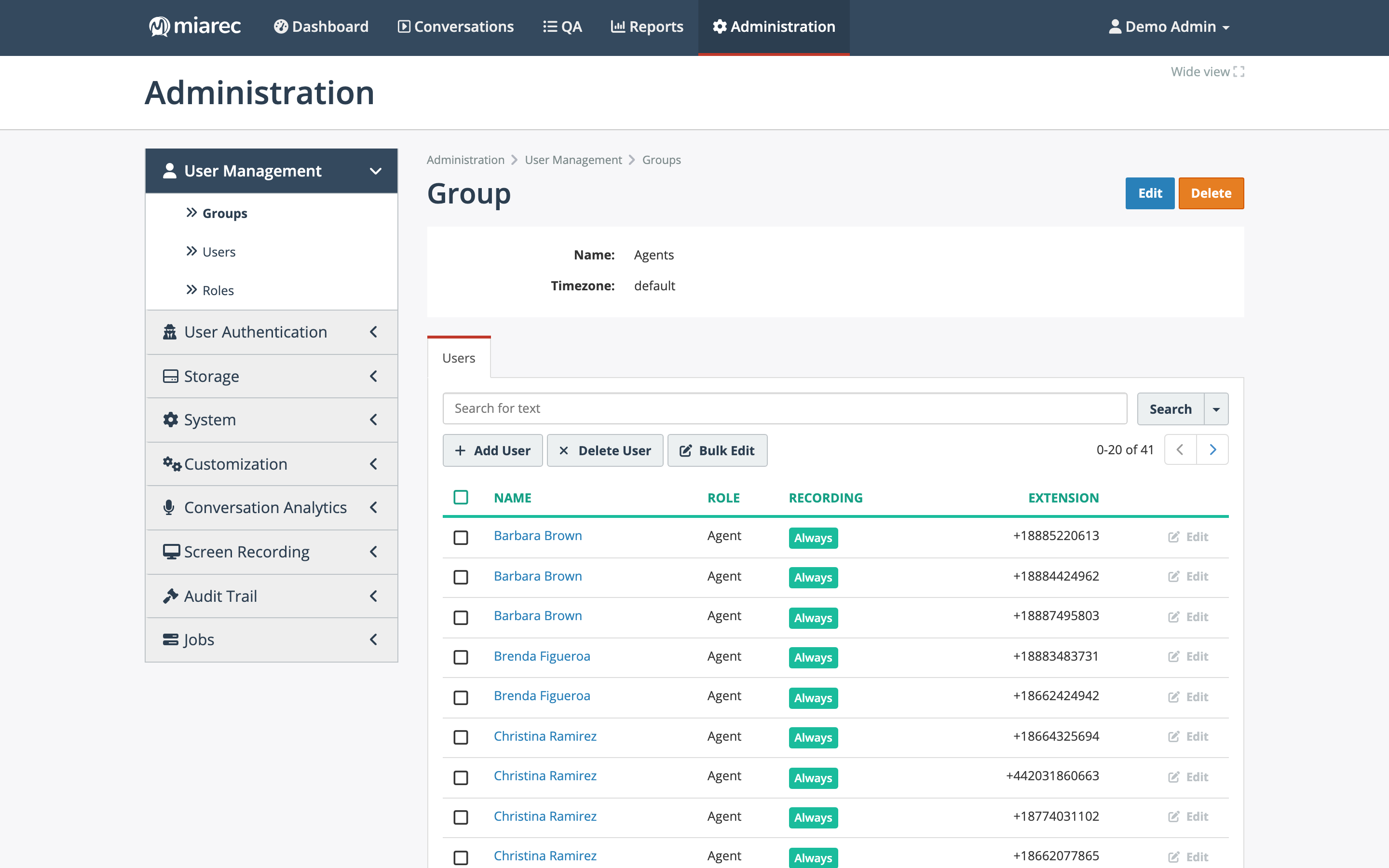Click Screen Recording monitor icon
Viewport: 1389px width, 868px height.
(x=171, y=552)
